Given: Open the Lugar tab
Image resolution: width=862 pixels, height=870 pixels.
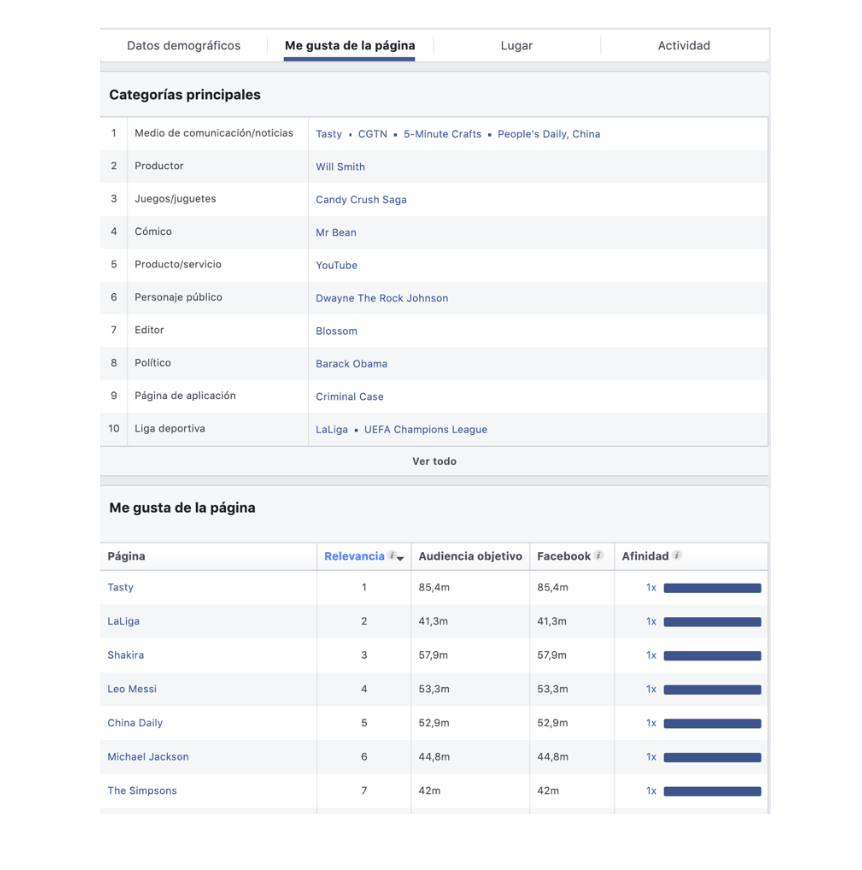Looking at the screenshot, I should tap(516, 46).
